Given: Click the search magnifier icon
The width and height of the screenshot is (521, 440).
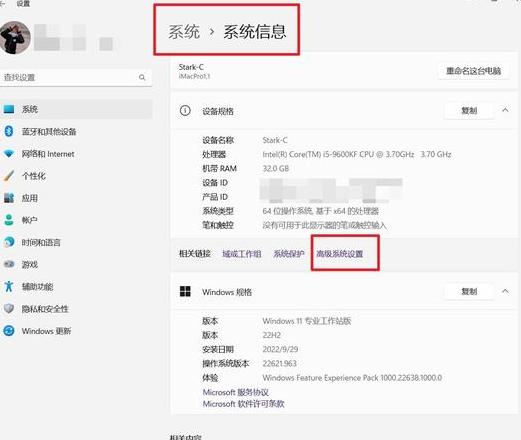Looking at the screenshot, I should point(142,77).
